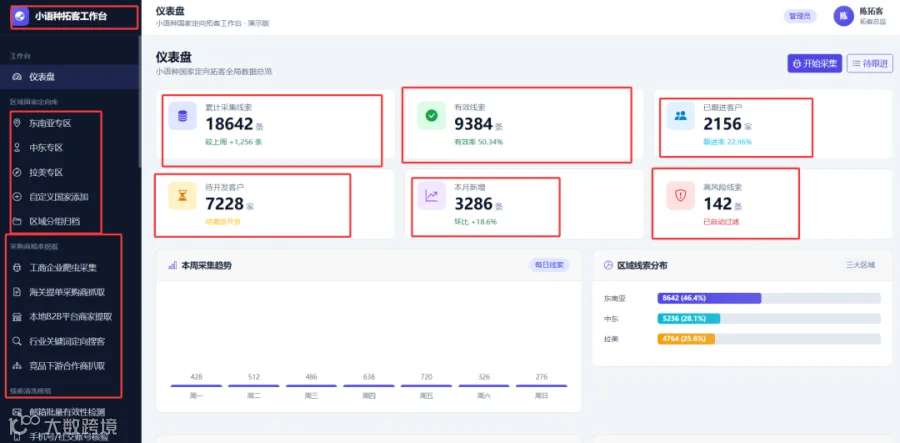Click the 开始采集 button
Screen dimensions: 900x443
pos(814,63)
